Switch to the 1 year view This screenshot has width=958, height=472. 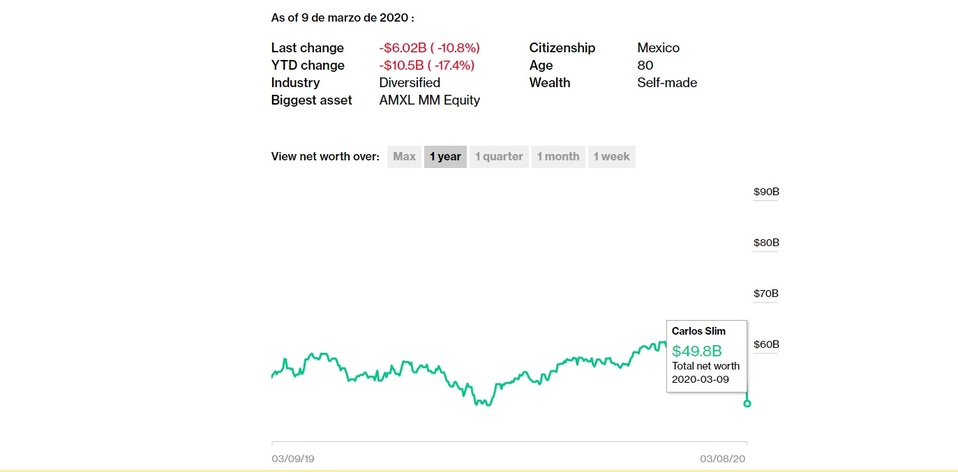tap(445, 157)
